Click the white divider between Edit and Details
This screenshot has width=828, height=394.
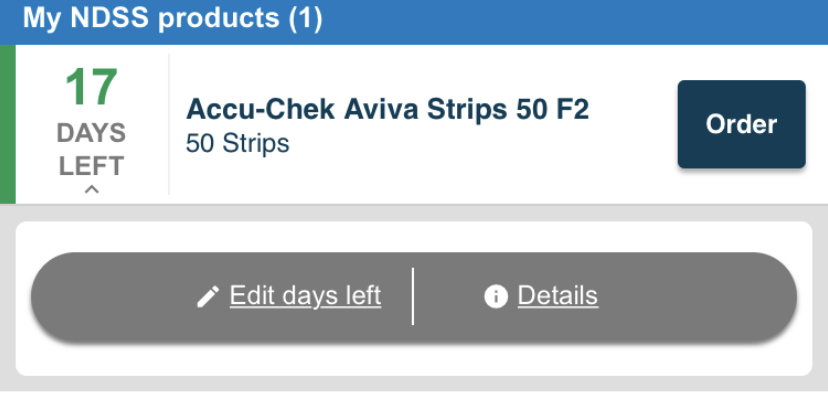coord(413,296)
